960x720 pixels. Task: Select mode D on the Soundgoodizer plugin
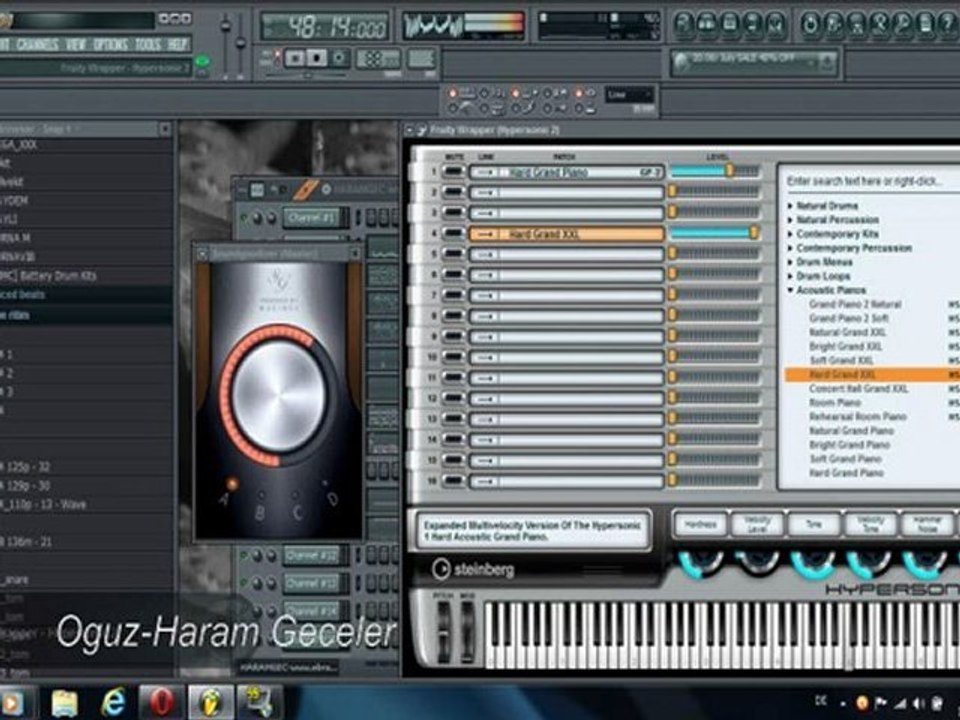[x=324, y=484]
